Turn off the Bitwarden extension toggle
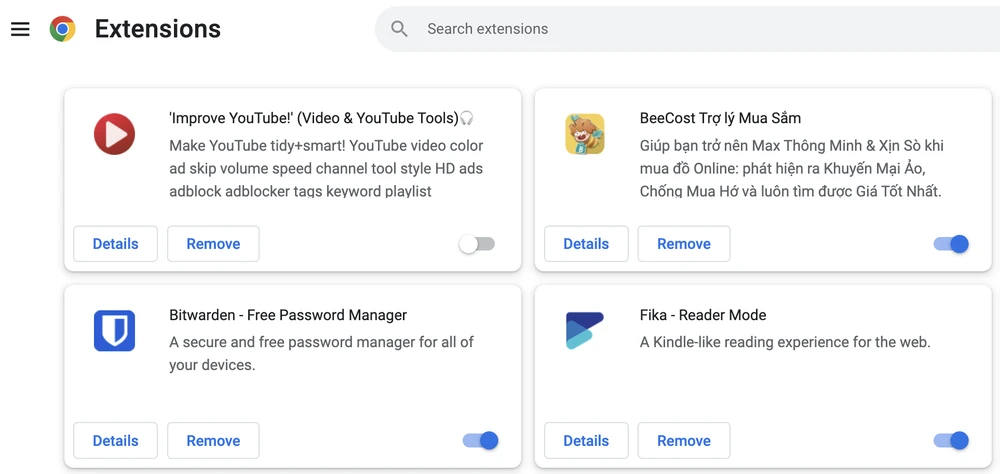Viewport: 1000px width, 474px height. pyautogui.click(x=480, y=441)
